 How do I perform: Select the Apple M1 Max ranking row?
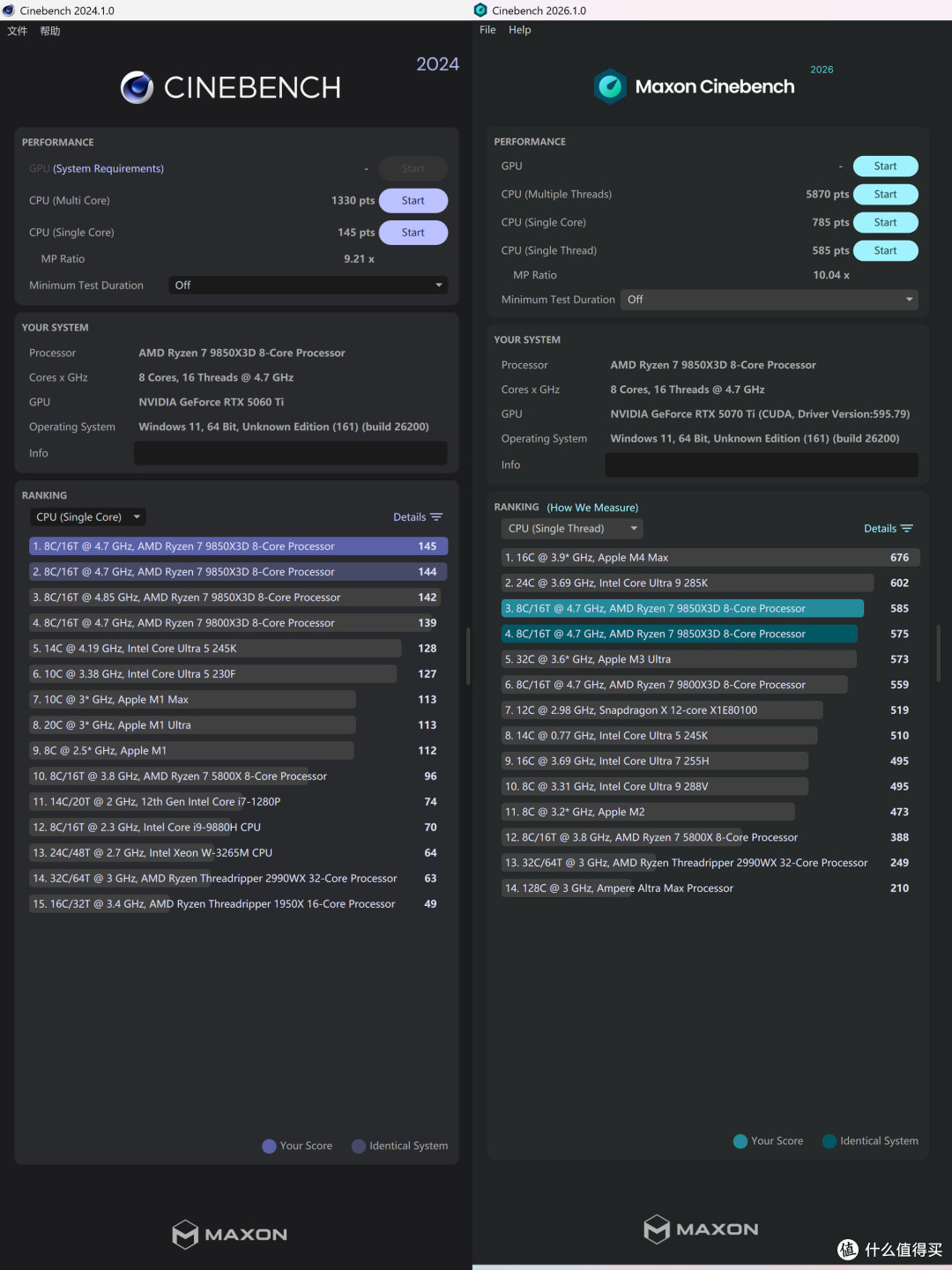[238, 700]
